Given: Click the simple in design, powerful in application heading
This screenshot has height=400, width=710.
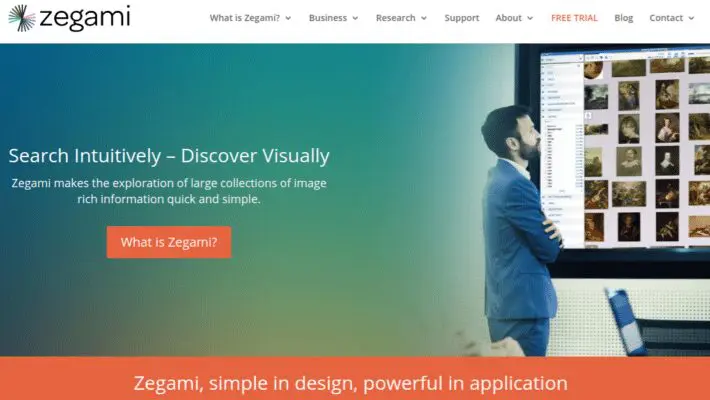Looking at the screenshot, I should click(x=350, y=383).
